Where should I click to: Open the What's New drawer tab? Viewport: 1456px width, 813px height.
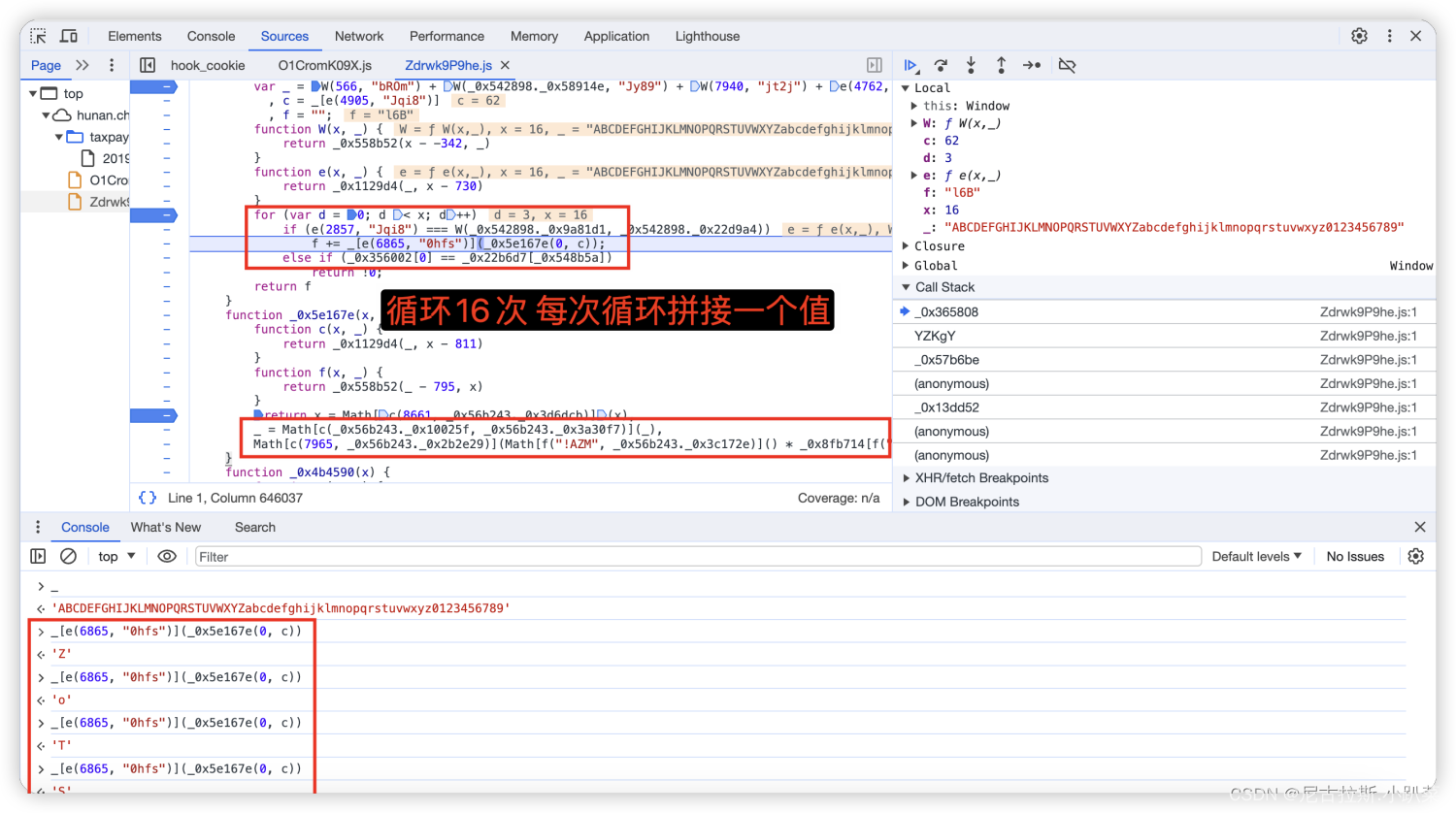click(166, 527)
